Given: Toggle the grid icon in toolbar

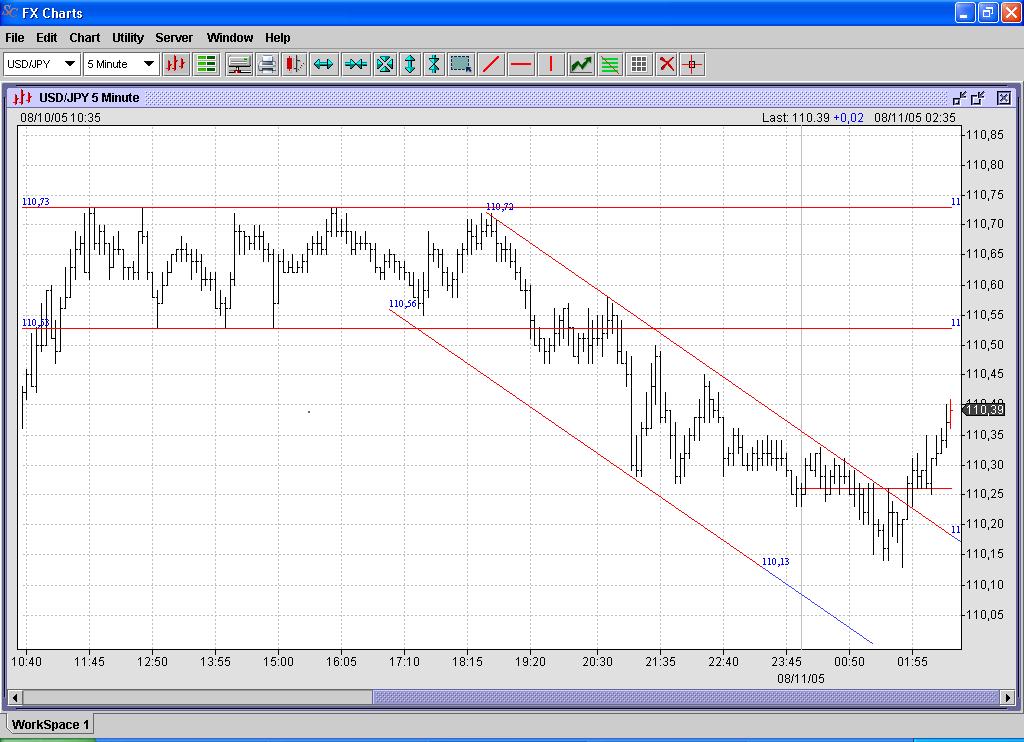Looking at the screenshot, I should click(x=639, y=64).
